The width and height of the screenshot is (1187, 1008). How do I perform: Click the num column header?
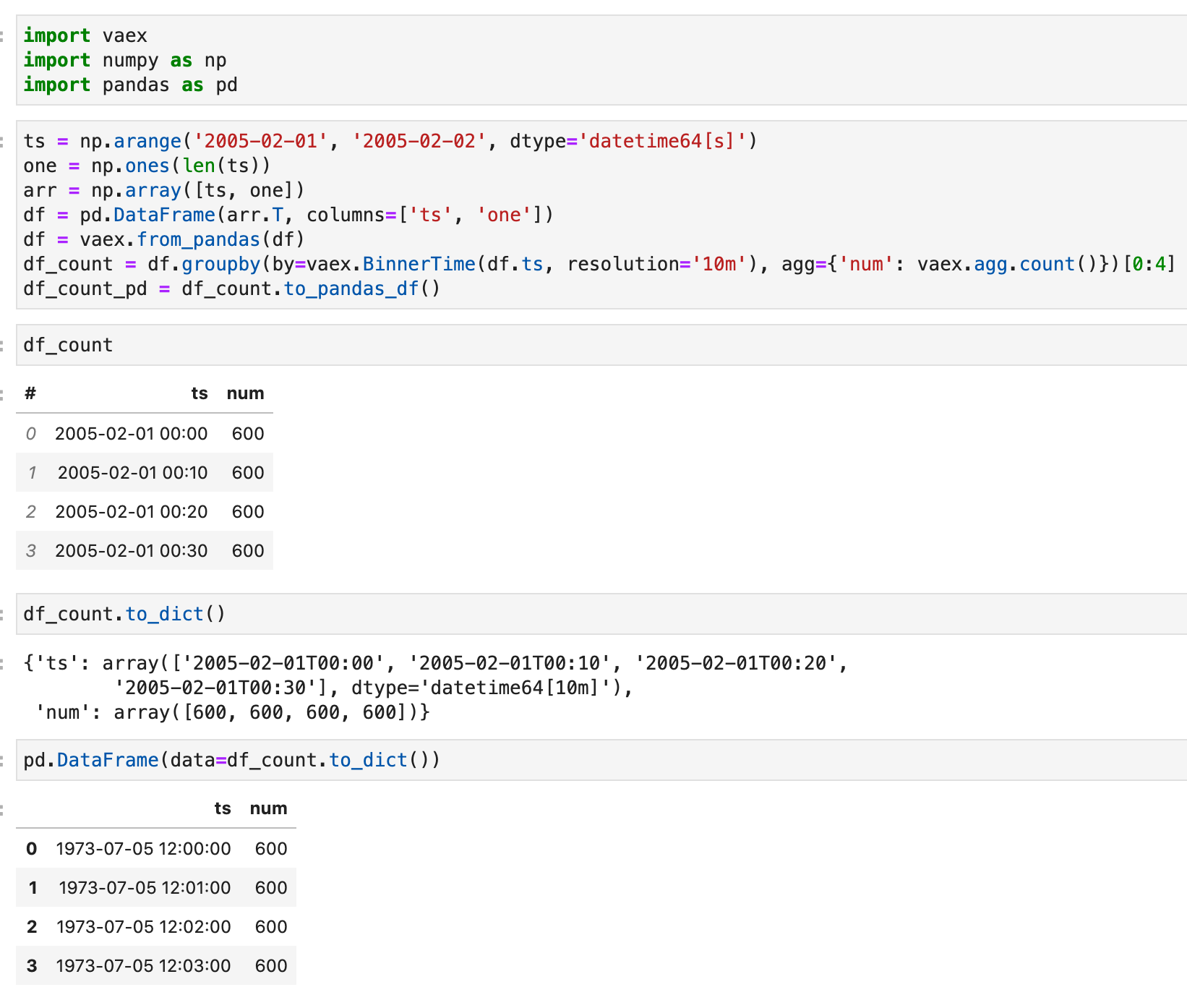click(245, 393)
